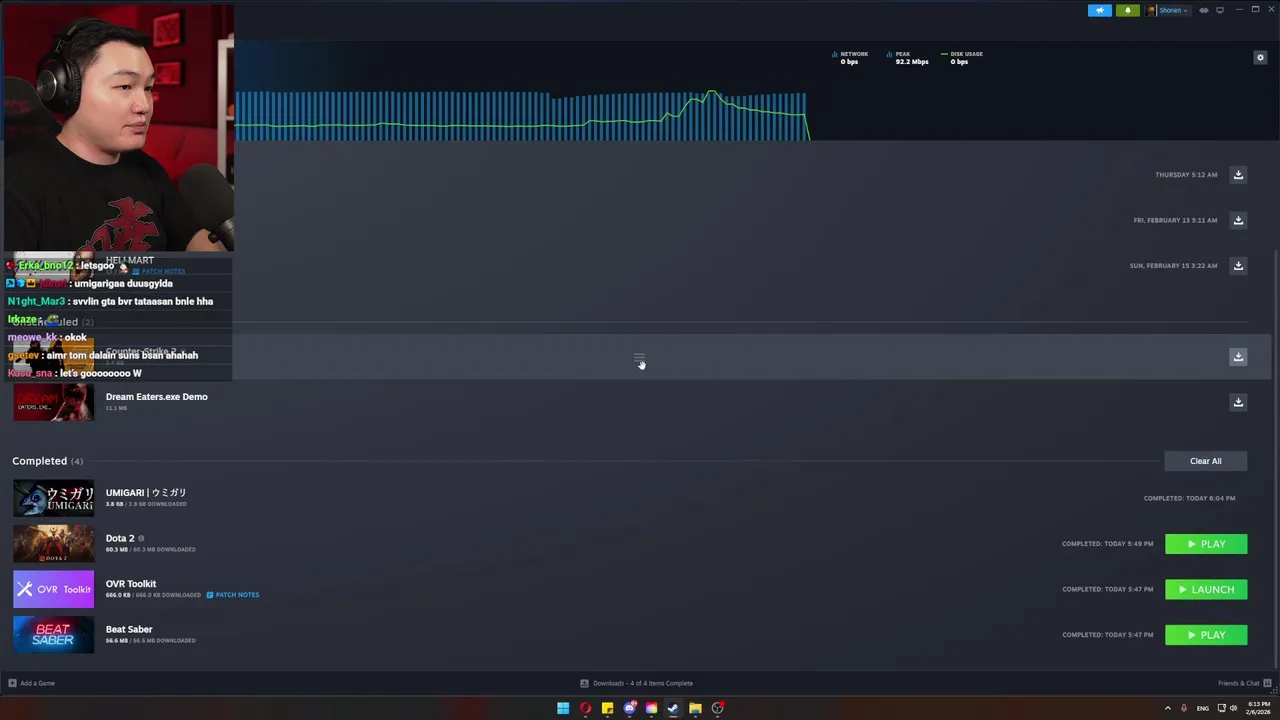This screenshot has height=720, width=1280.
Task: Download the Sun, February 15 scheduled item
Action: click(x=1238, y=266)
